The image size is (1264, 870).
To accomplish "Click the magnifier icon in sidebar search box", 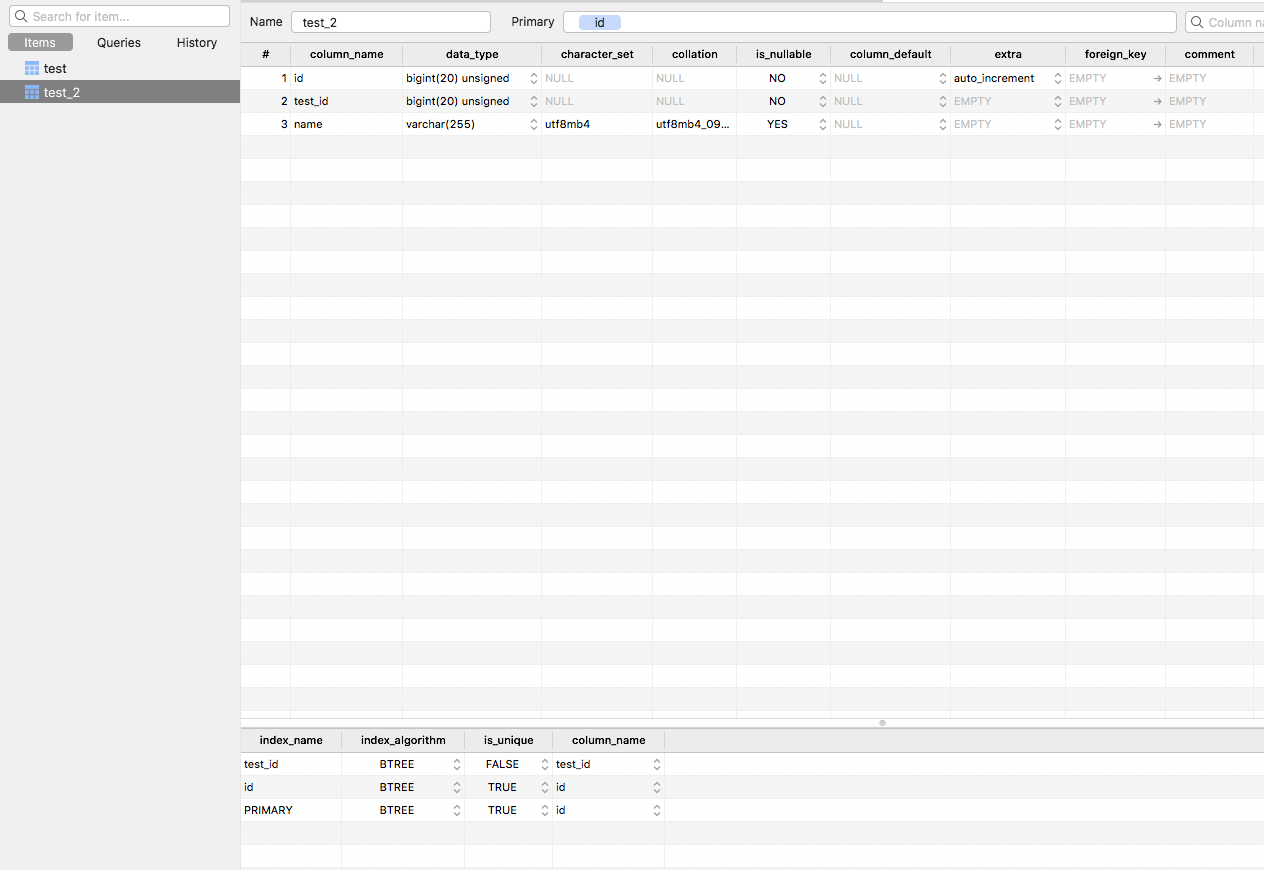I will click(x=19, y=16).
